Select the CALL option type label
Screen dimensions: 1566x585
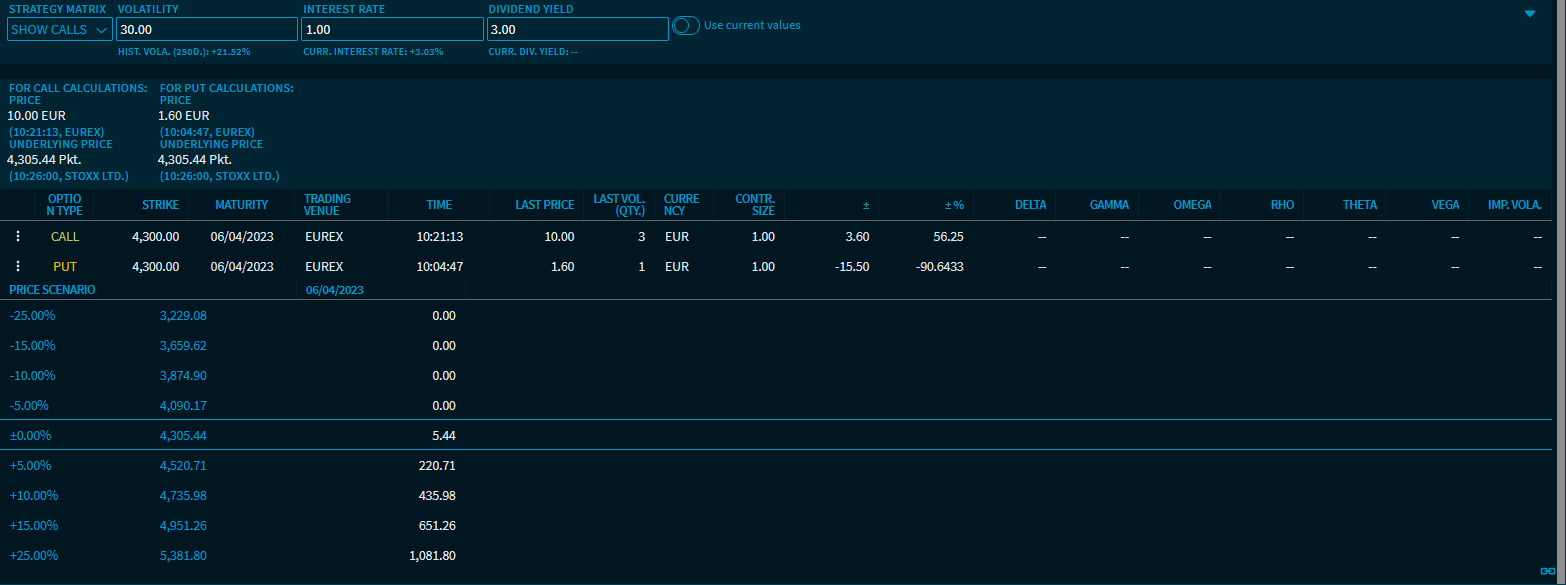tap(65, 237)
